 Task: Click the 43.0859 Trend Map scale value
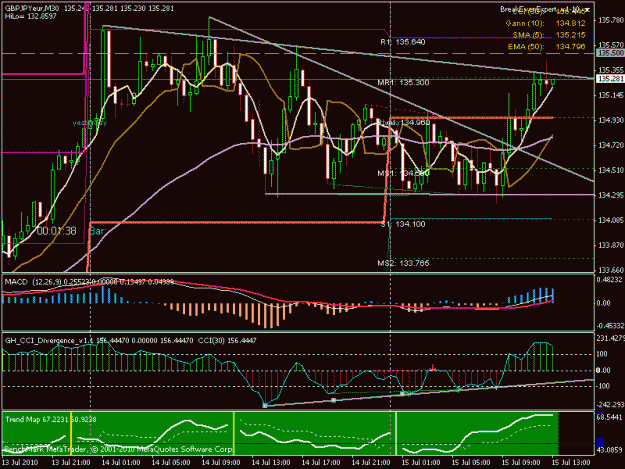tap(610, 450)
